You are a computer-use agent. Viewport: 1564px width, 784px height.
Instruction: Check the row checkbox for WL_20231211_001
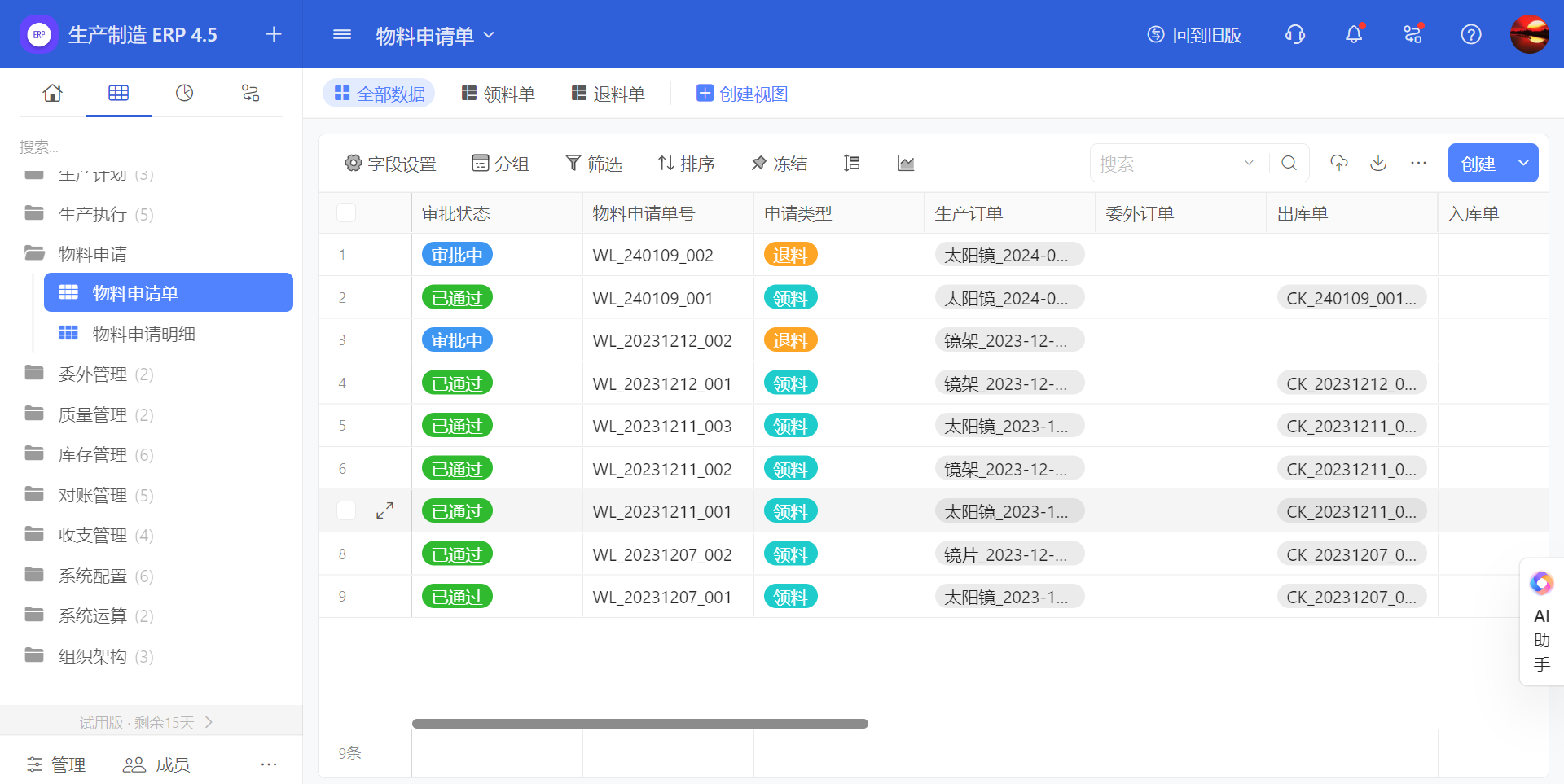click(346, 510)
